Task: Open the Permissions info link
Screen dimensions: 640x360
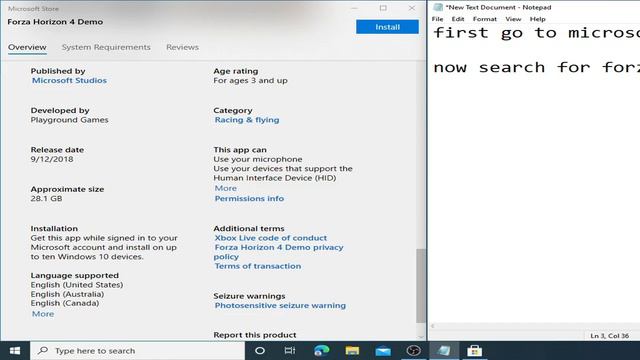Action: [249, 198]
